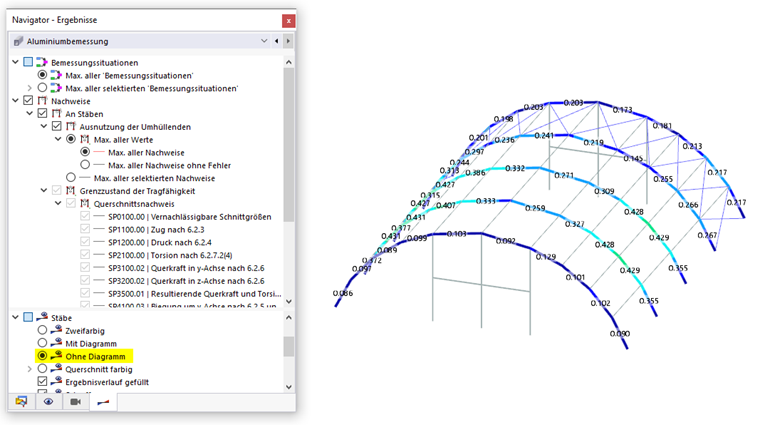Click the Nachweise design-check icon

tap(42, 101)
